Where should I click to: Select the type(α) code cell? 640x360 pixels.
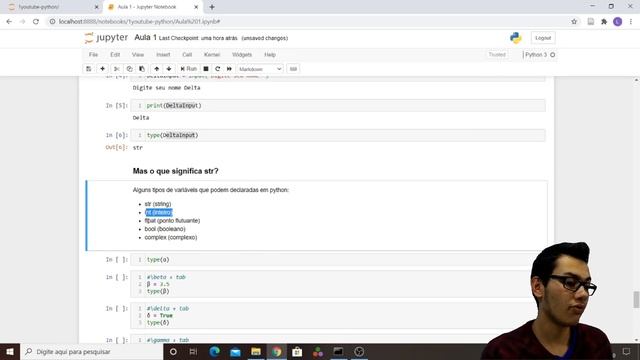pos(338,260)
